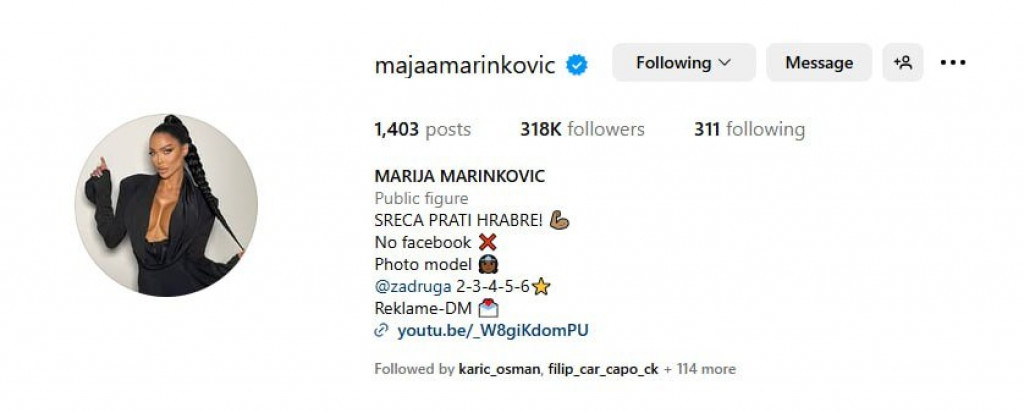Image resolution: width=1024 pixels, height=413 pixels.
Task: Expand the Following dropdown button
Action: coord(684,63)
